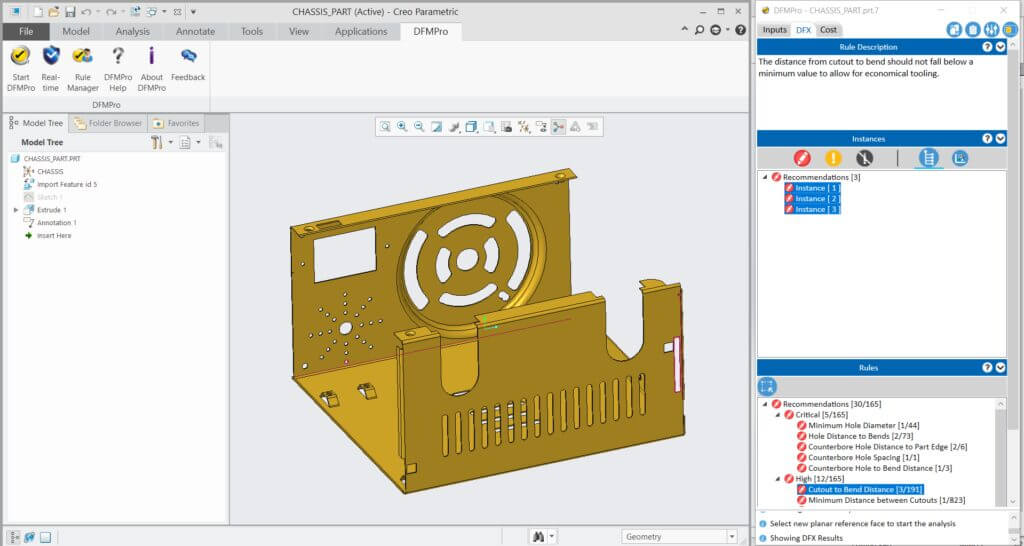Collapse the High [12/165] group
Image resolution: width=1024 pixels, height=546 pixels.
coord(778,479)
